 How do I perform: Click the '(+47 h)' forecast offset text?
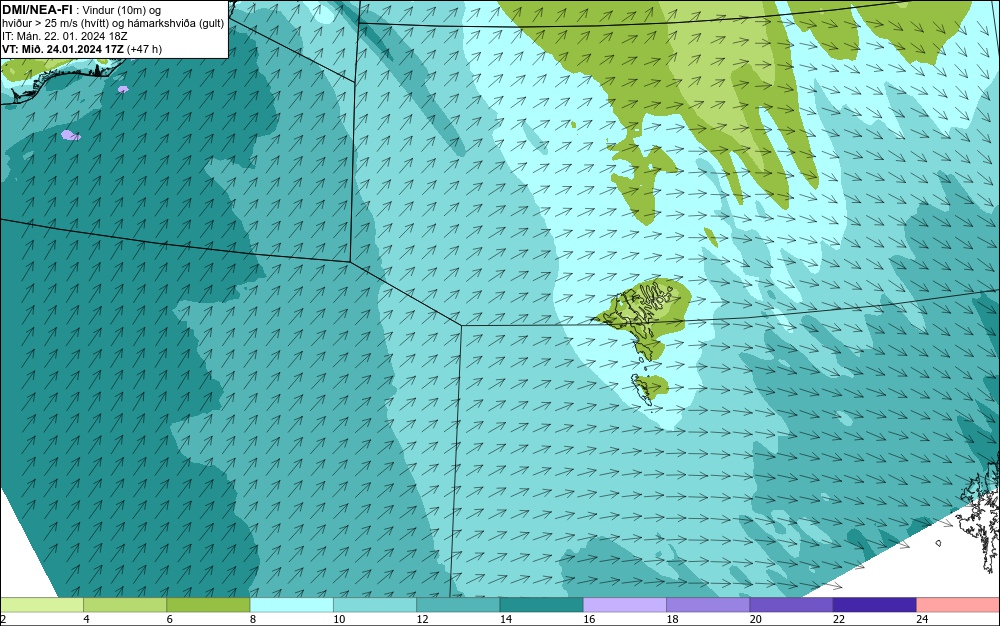145,49
